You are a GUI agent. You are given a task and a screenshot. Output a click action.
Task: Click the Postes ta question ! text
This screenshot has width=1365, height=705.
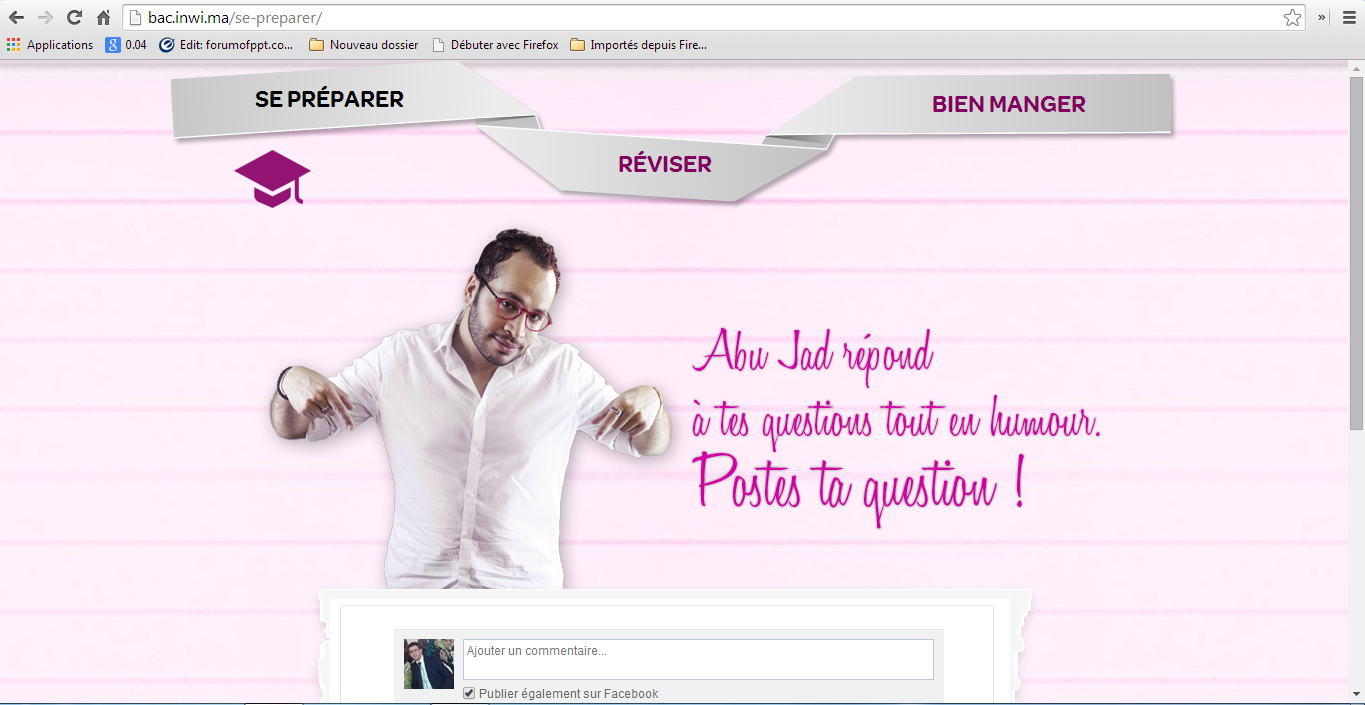860,488
